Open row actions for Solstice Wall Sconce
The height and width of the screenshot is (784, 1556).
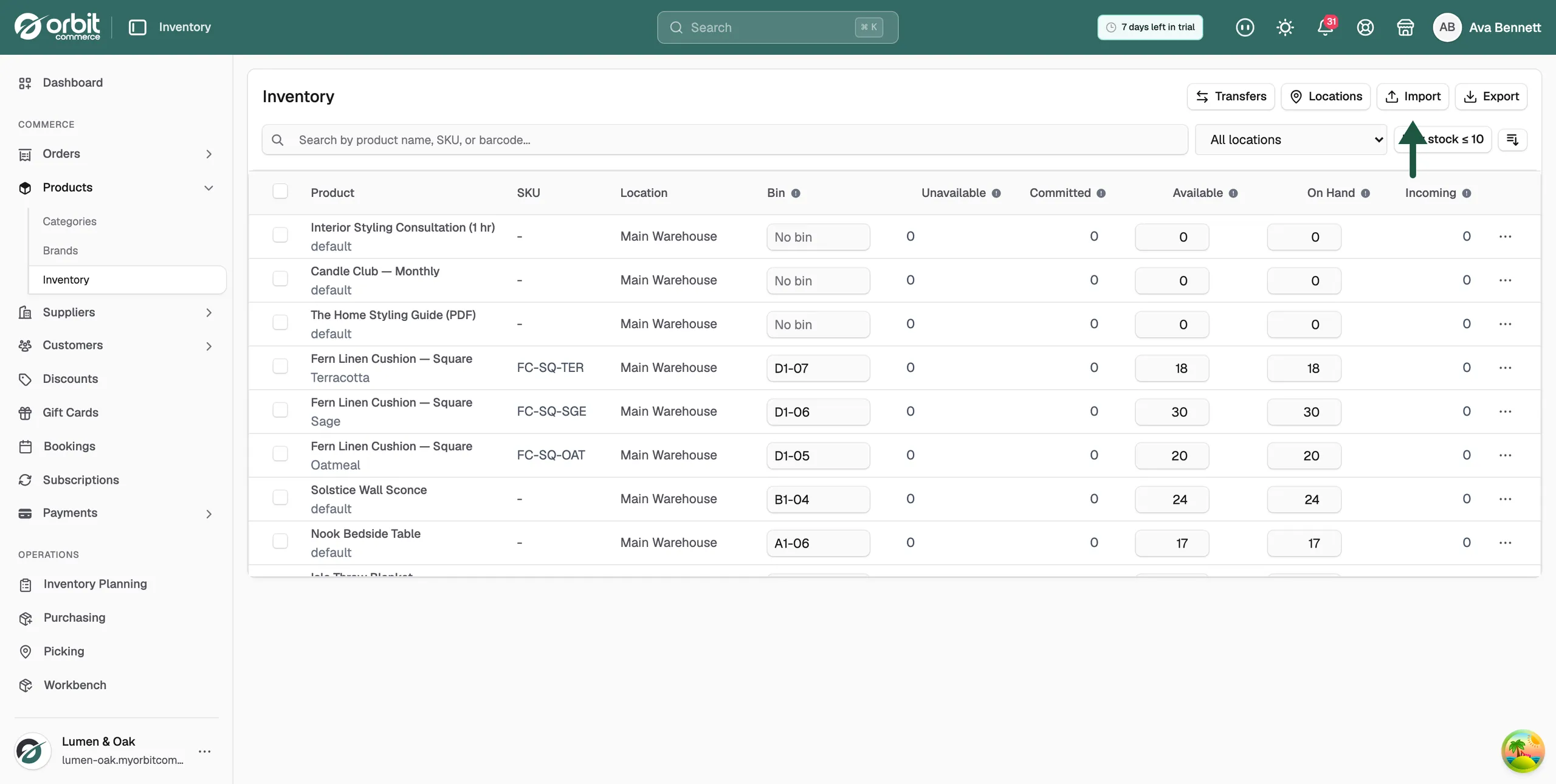[x=1505, y=499]
